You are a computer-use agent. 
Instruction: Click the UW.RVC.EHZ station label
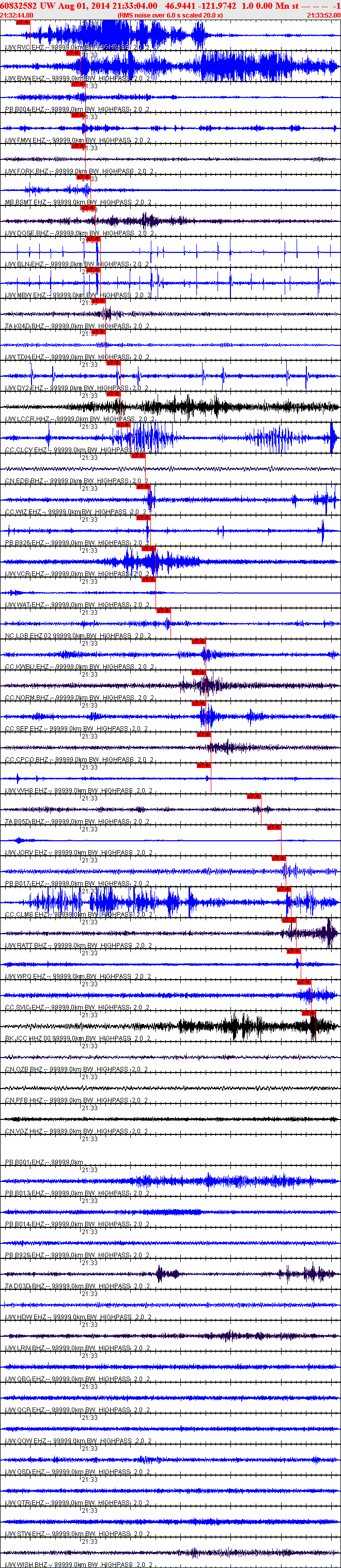pos(78,47)
